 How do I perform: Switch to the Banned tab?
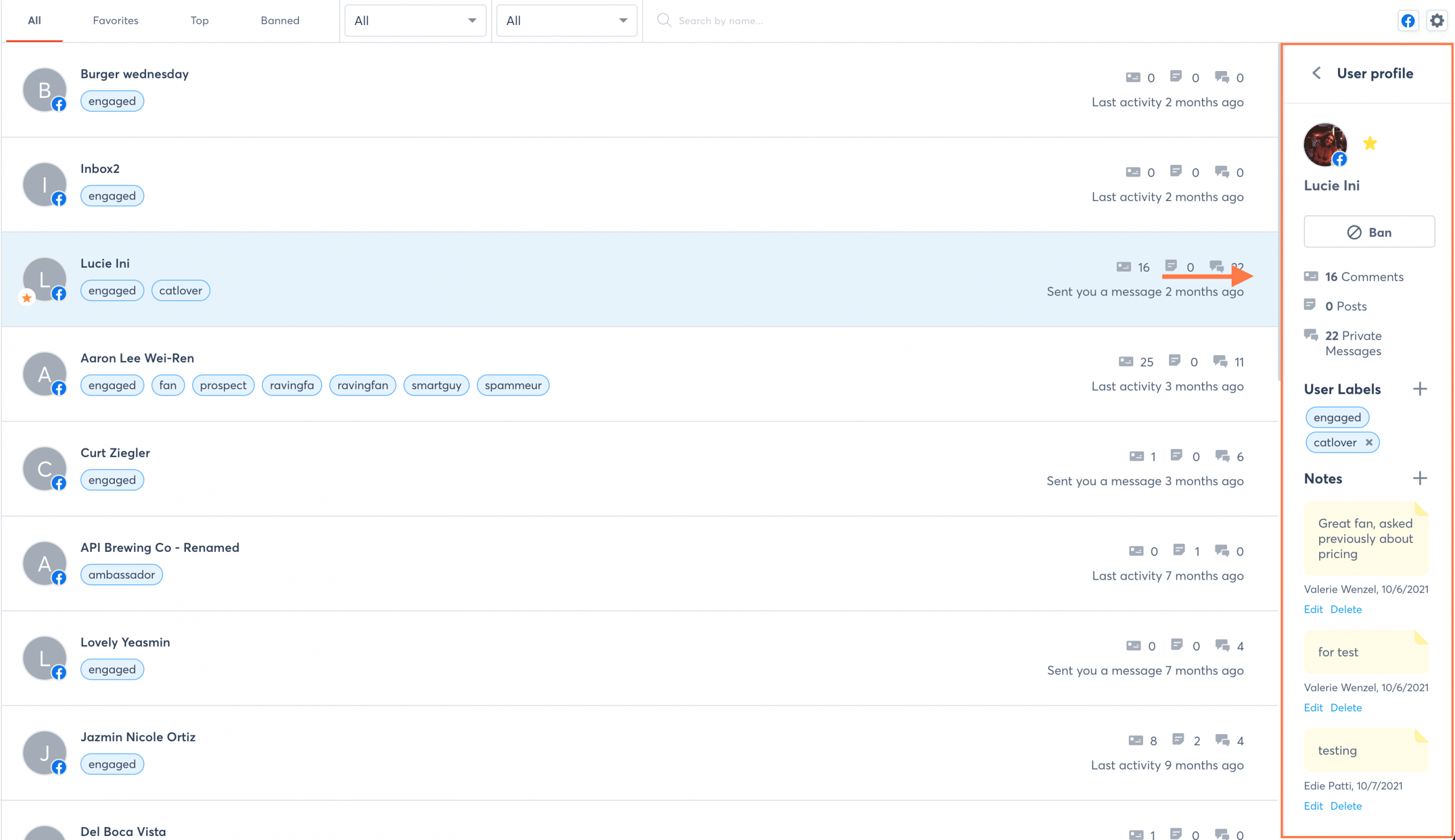280,21
